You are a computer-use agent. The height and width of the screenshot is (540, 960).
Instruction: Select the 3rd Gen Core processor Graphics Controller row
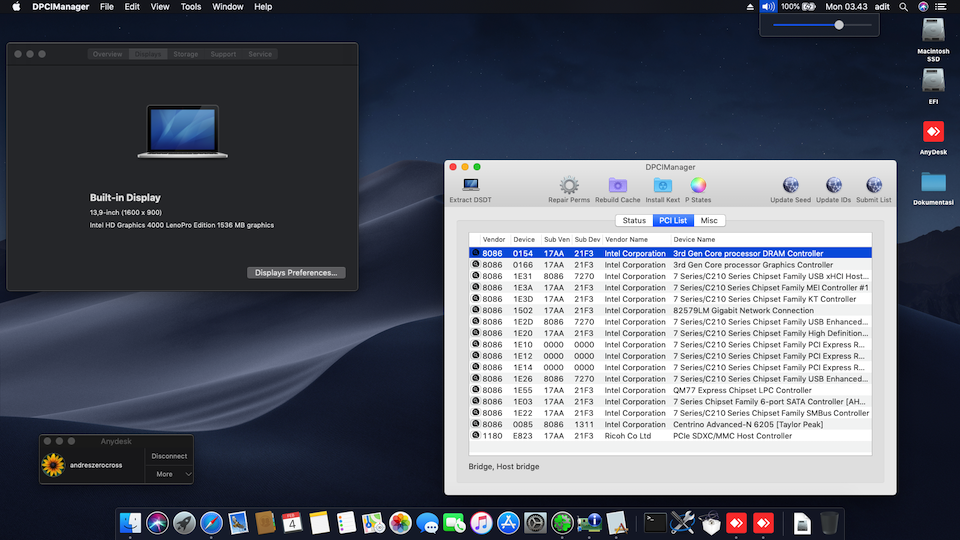(670, 264)
